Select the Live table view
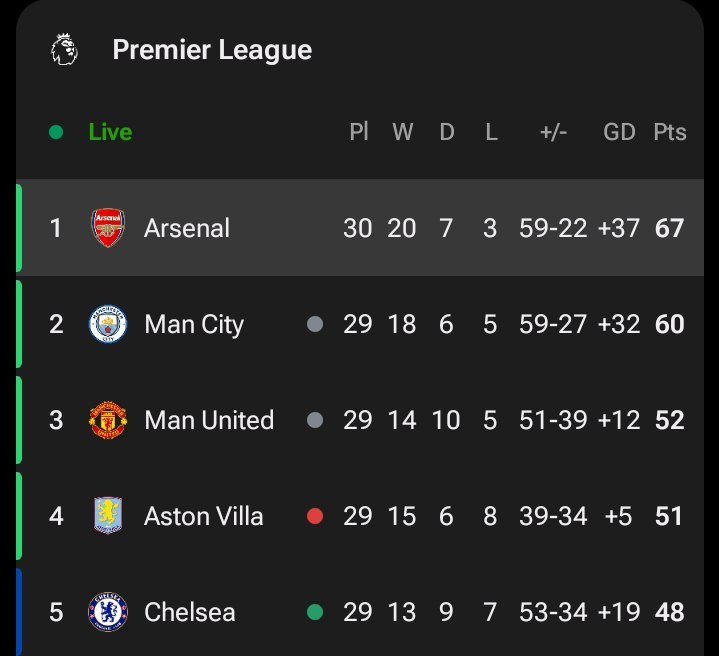The height and width of the screenshot is (656, 719). point(110,132)
